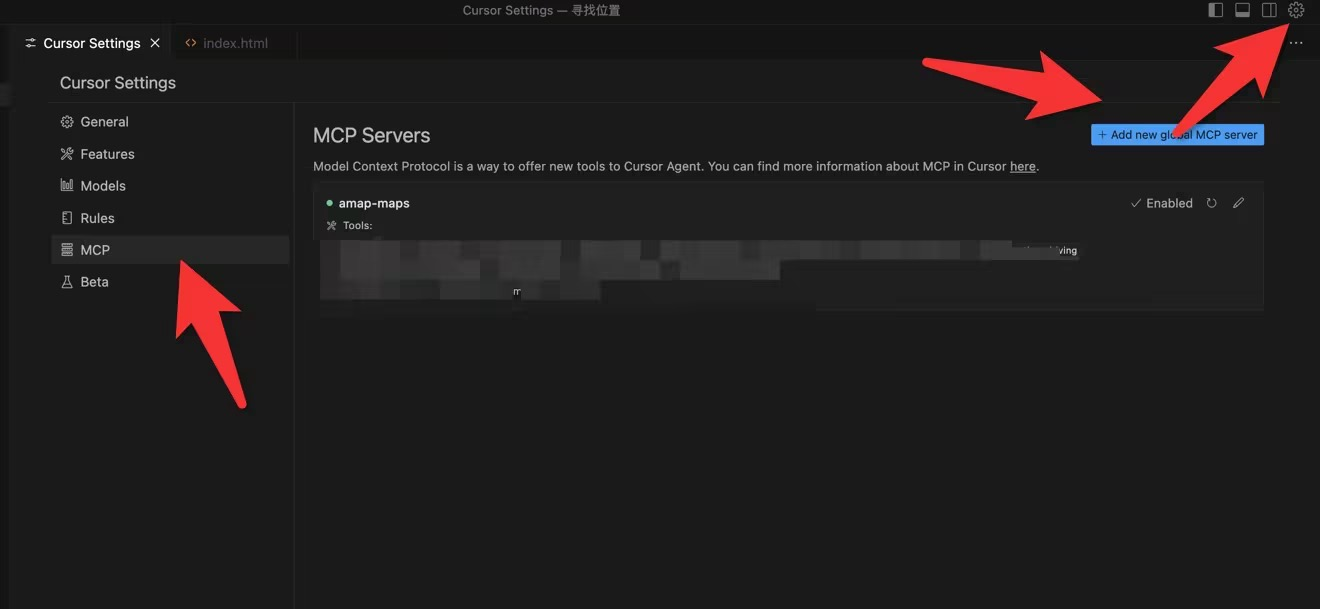Open the editor more actions ellipsis
Screen dimensions: 1320x609
[1296, 43]
